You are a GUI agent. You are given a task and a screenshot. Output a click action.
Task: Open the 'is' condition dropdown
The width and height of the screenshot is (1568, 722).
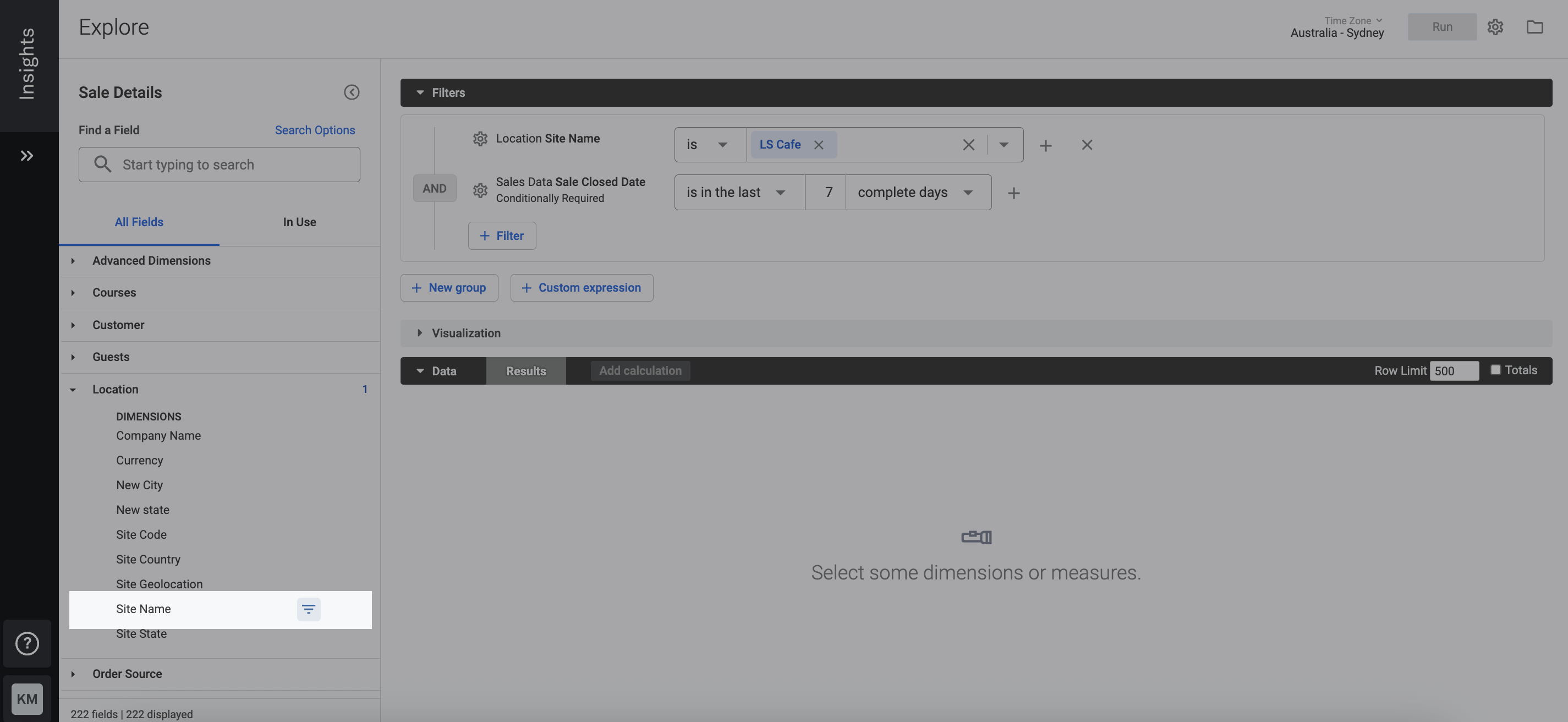pyautogui.click(x=710, y=145)
